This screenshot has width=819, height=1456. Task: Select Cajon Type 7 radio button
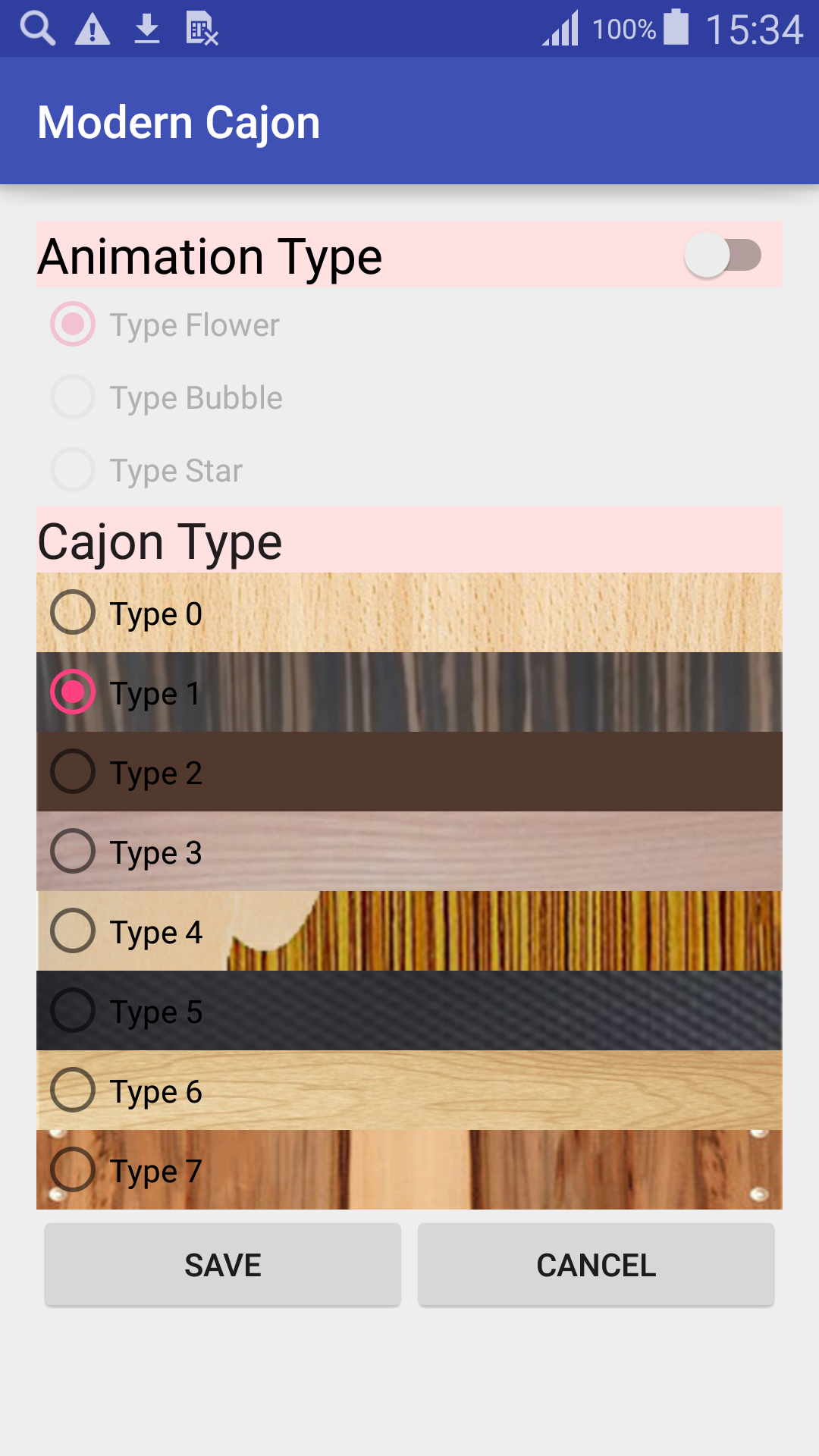point(73,1170)
